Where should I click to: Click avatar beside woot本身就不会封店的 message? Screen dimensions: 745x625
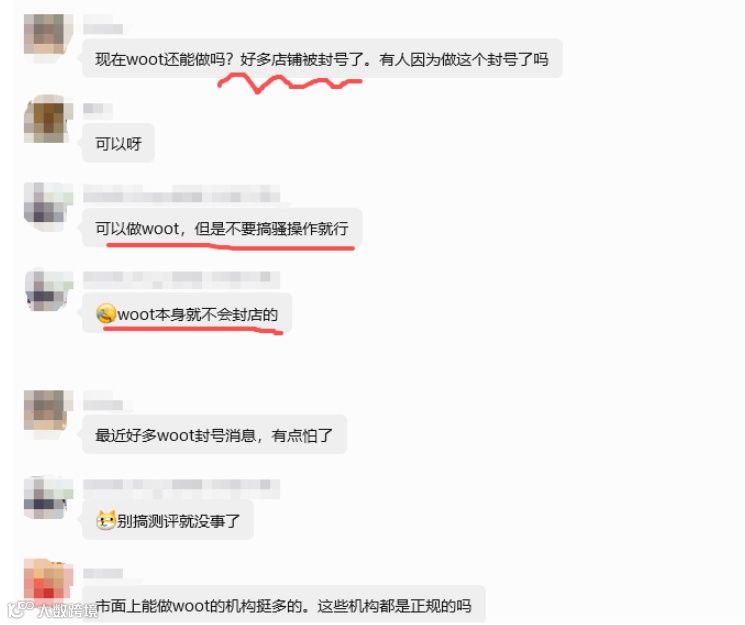pyautogui.click(x=48, y=289)
